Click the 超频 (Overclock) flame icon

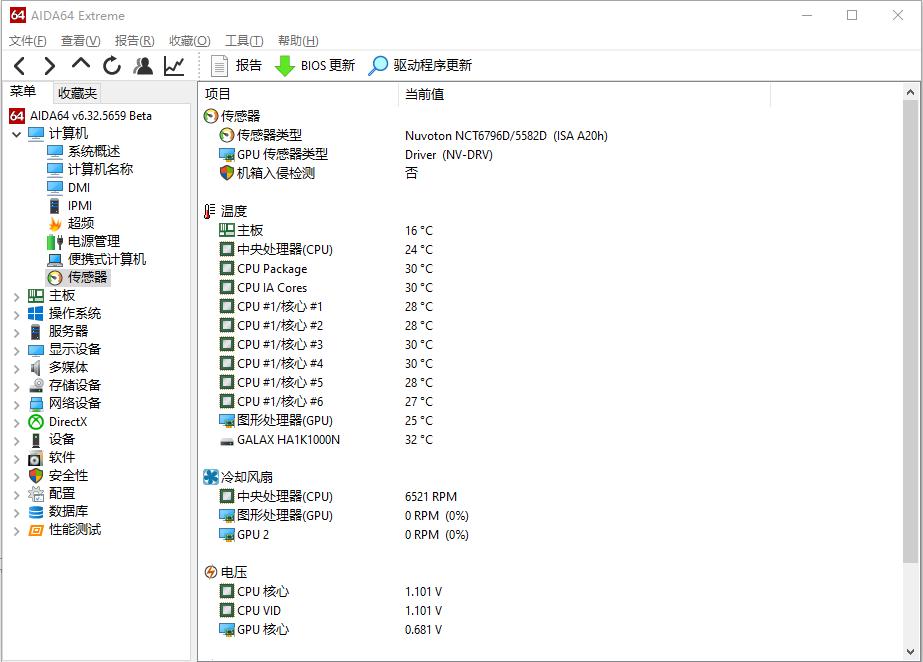pos(56,223)
